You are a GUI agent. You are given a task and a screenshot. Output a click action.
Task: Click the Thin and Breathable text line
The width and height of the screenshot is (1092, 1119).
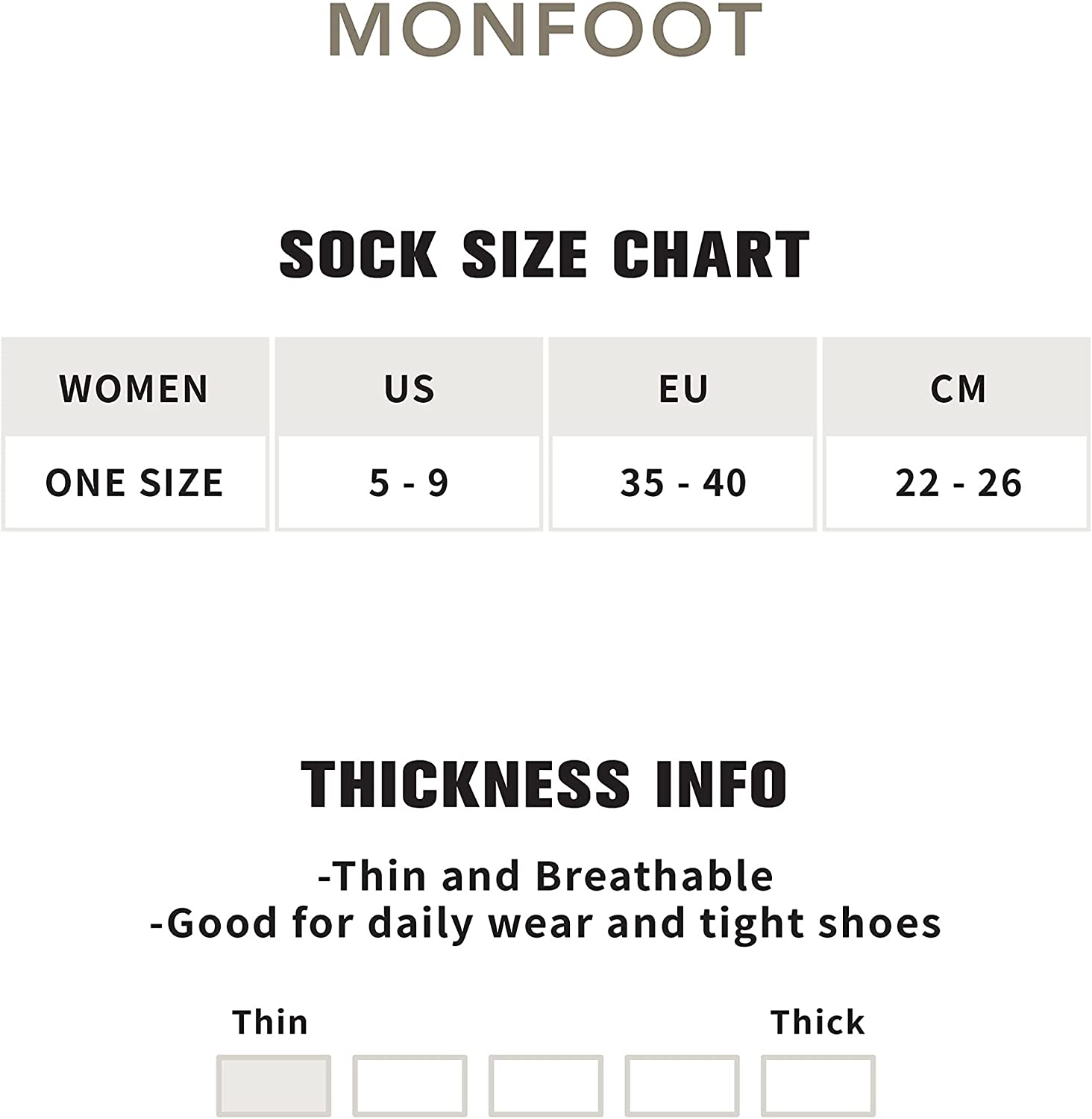pos(545,876)
